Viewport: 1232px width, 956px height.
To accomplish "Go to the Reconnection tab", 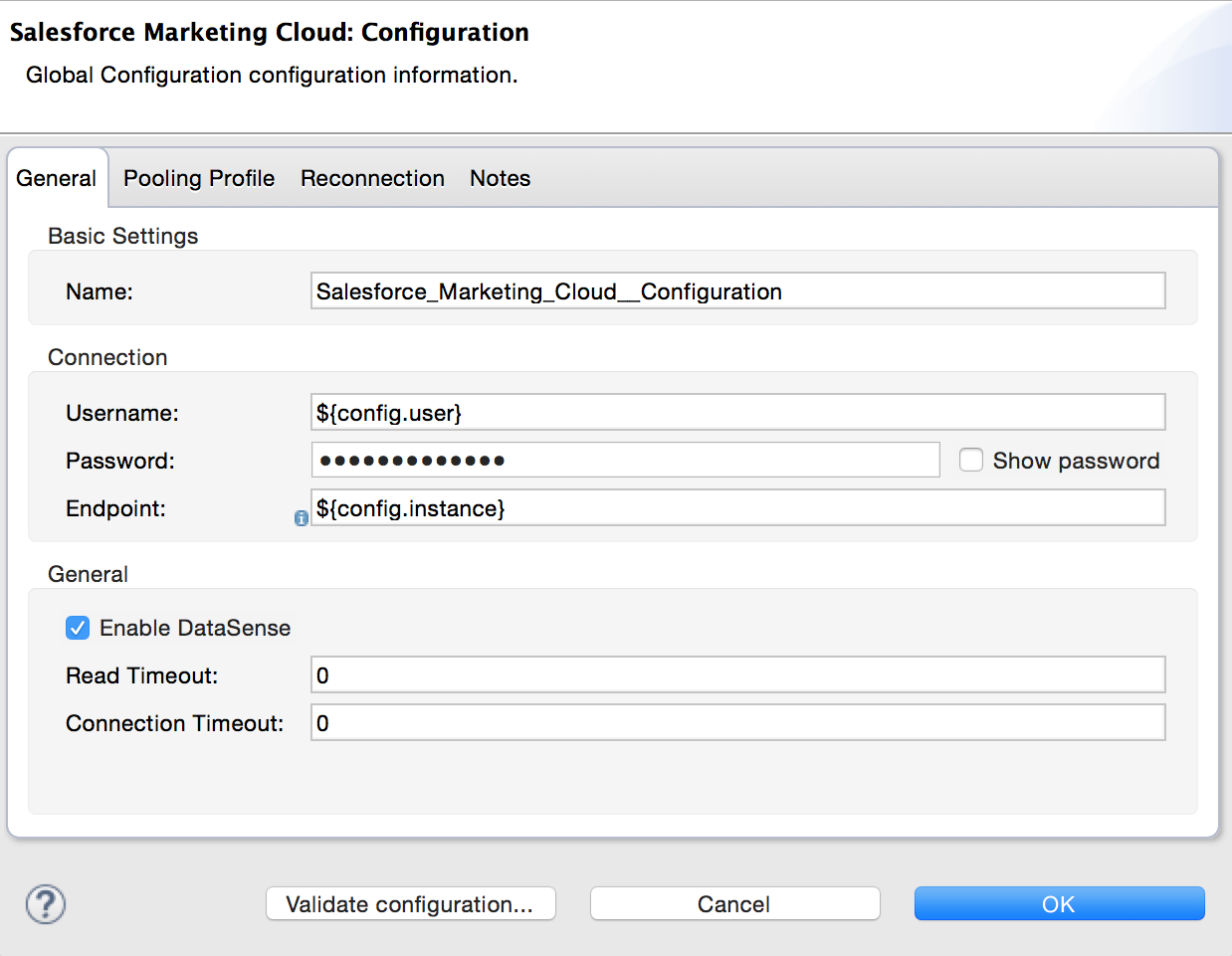I will [x=372, y=178].
